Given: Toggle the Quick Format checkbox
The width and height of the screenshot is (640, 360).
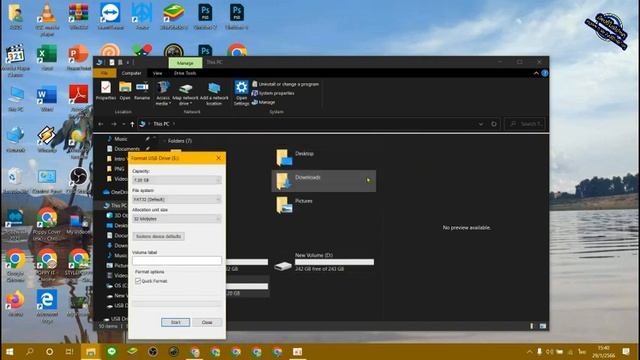Looking at the screenshot, I should pyautogui.click(x=138, y=281).
